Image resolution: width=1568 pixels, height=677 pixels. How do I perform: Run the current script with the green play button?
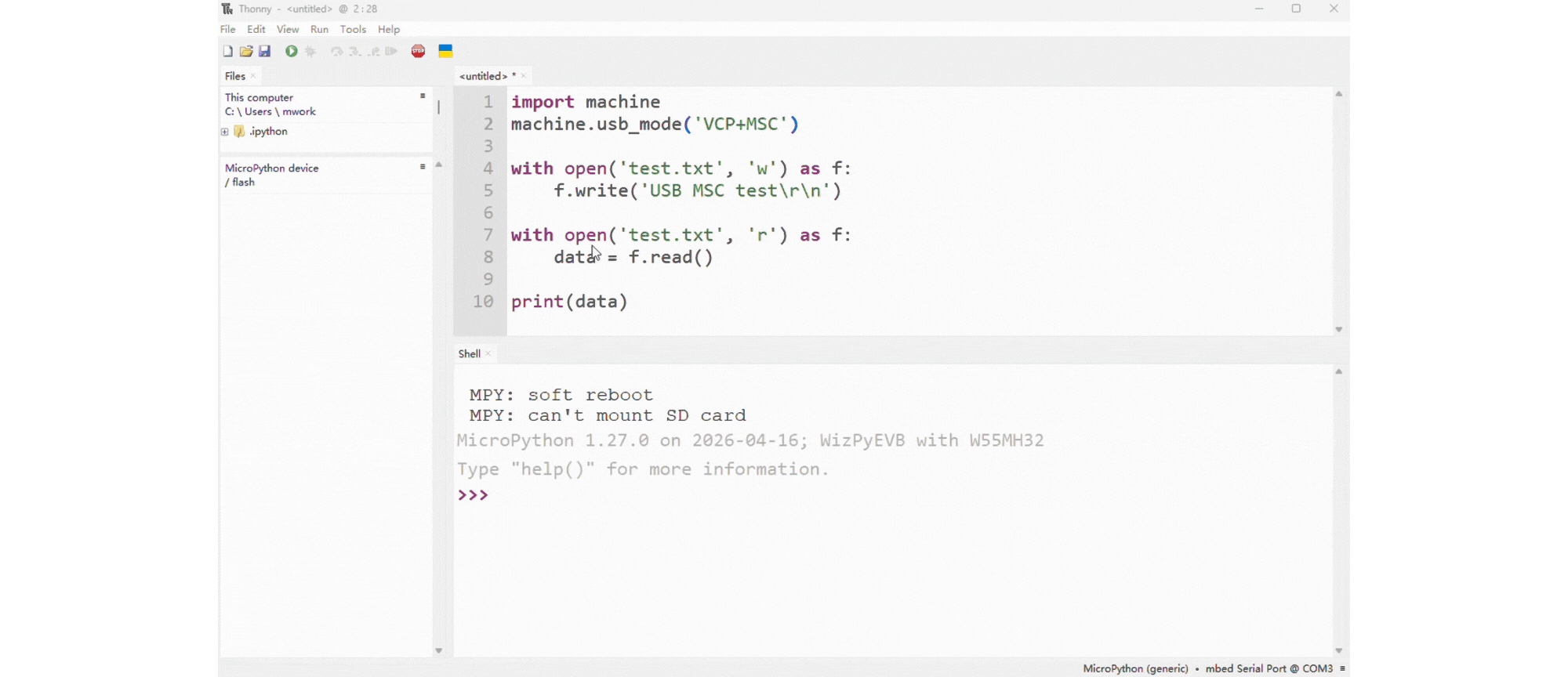(x=292, y=51)
